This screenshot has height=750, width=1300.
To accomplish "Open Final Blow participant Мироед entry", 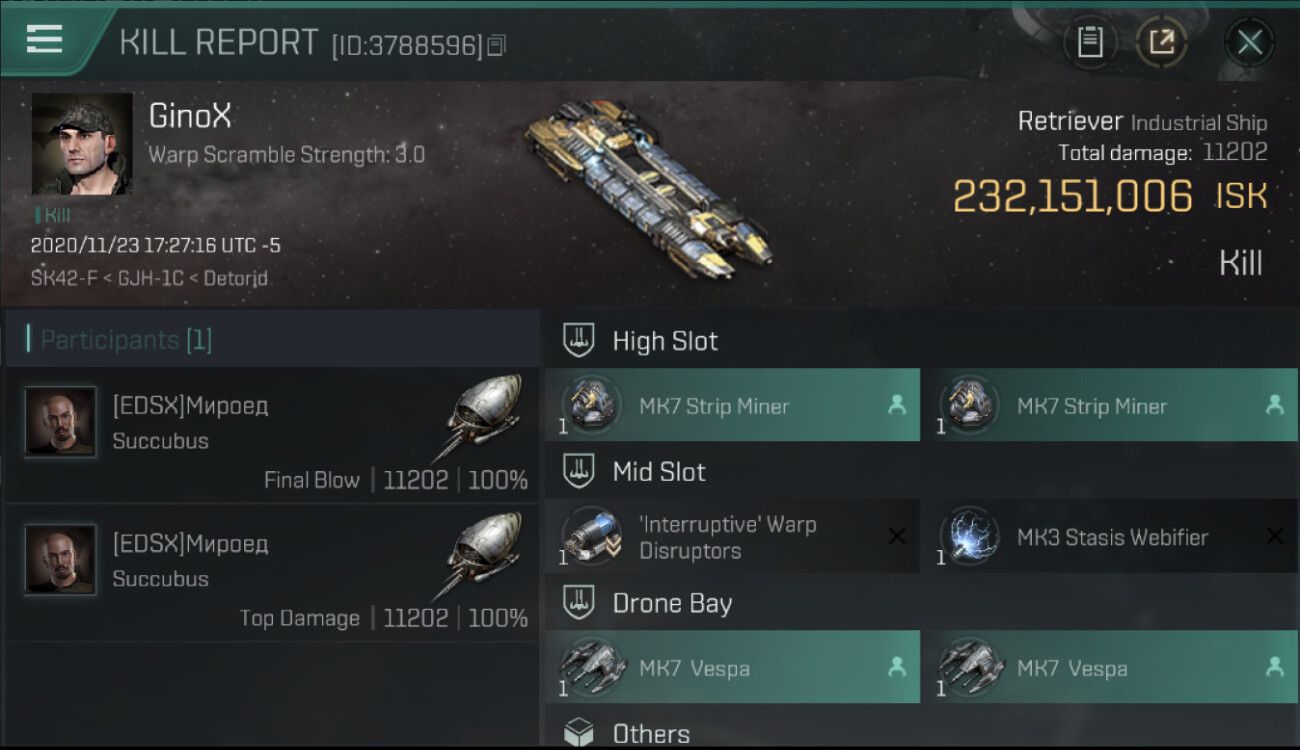I will [271, 436].
